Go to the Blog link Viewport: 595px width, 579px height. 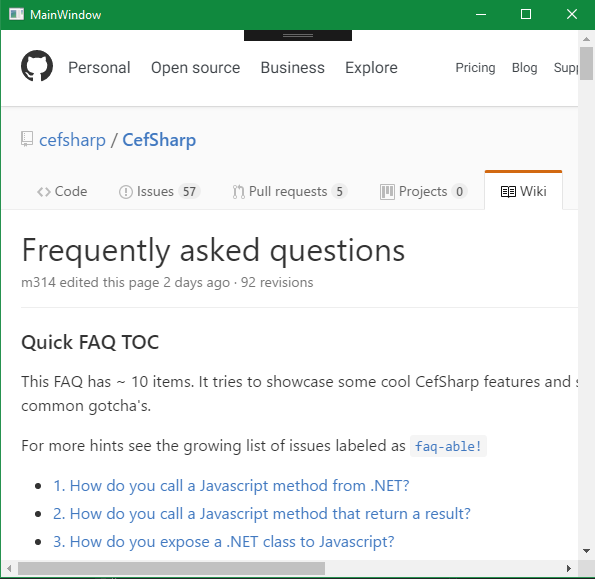click(x=524, y=68)
